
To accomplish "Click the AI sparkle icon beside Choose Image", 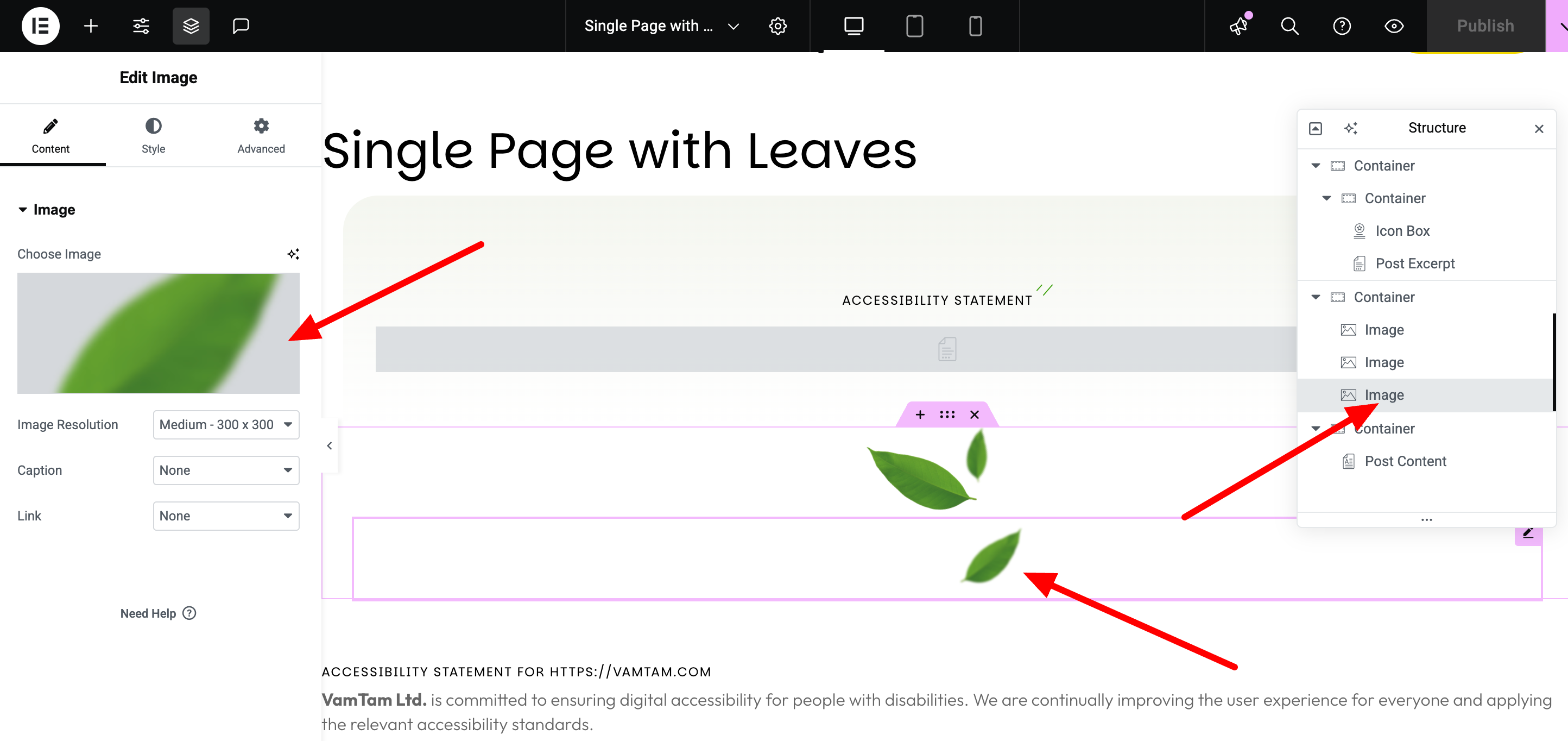I will pyautogui.click(x=293, y=254).
